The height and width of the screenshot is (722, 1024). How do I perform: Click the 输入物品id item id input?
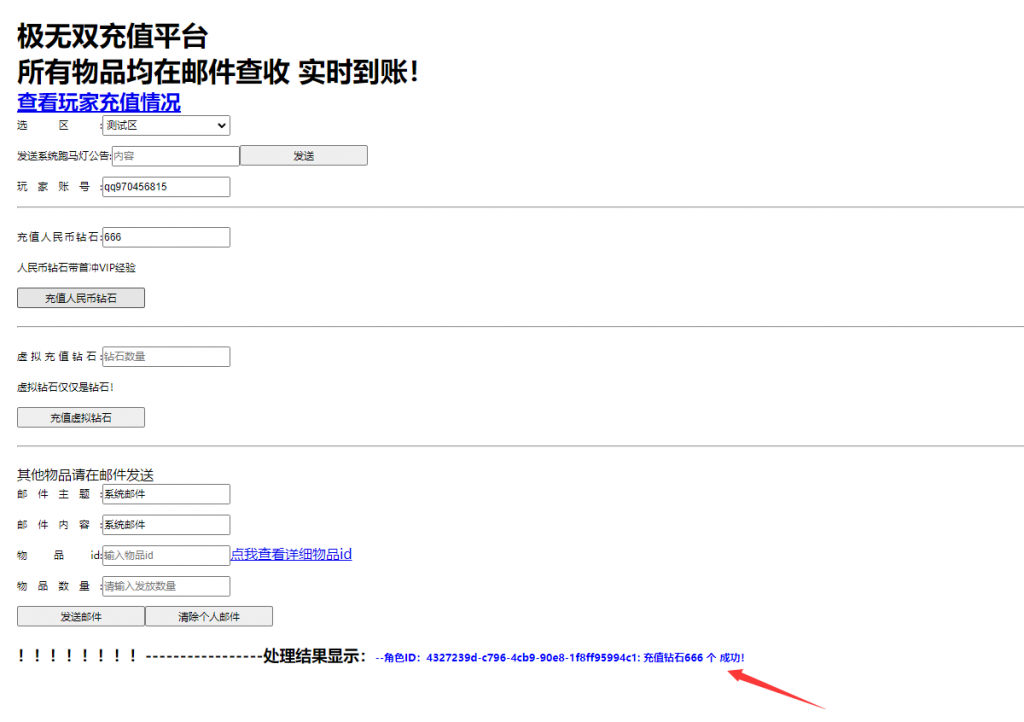tap(165, 554)
